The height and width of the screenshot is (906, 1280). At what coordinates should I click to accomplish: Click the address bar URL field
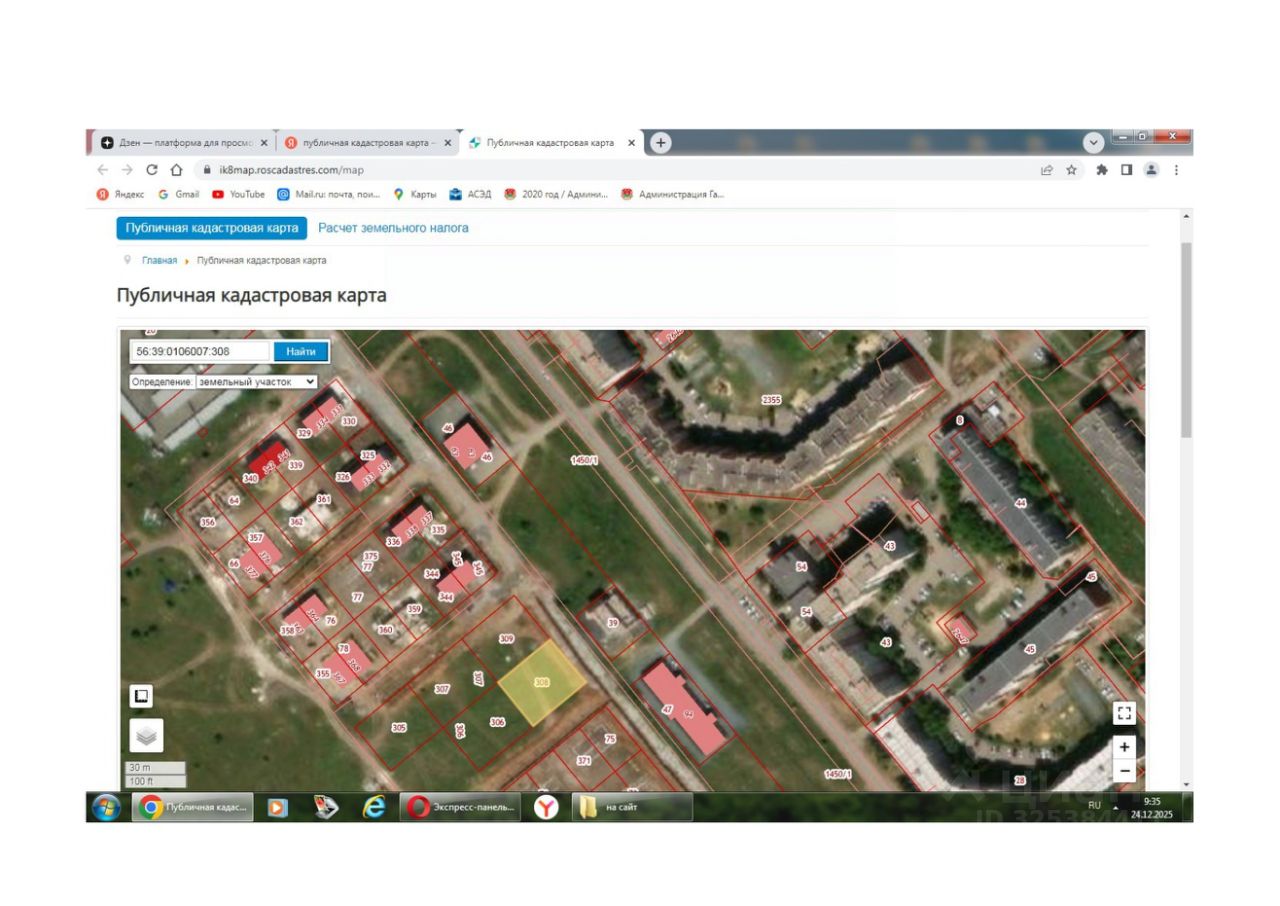610,170
